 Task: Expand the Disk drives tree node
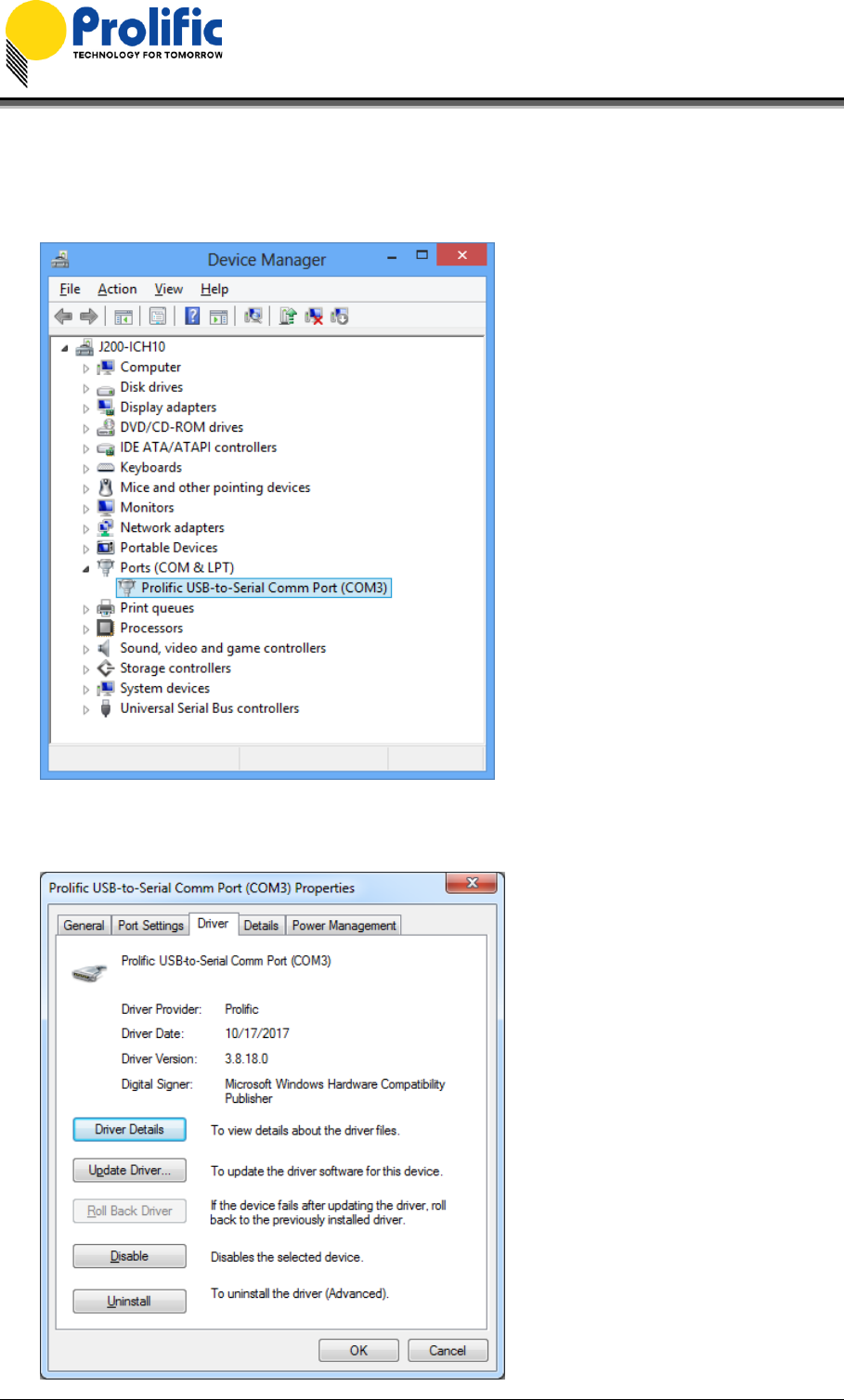click(86, 388)
